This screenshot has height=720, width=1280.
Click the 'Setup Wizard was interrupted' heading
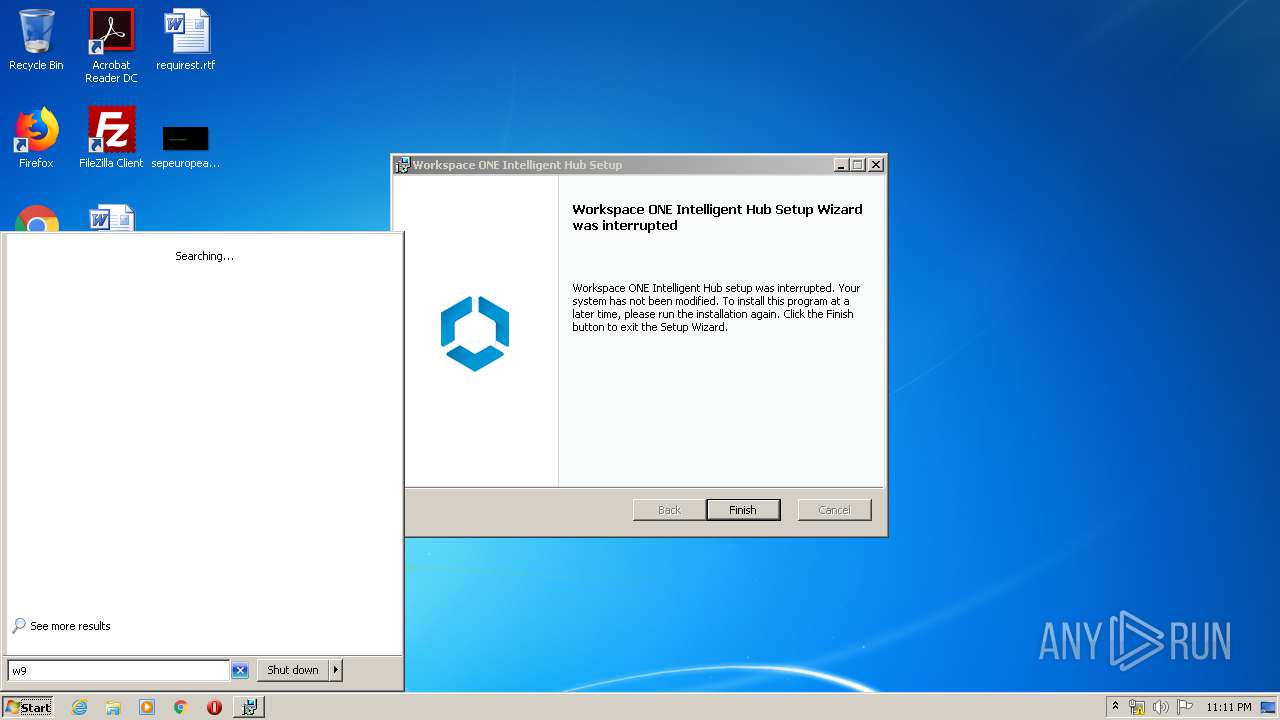click(717, 217)
